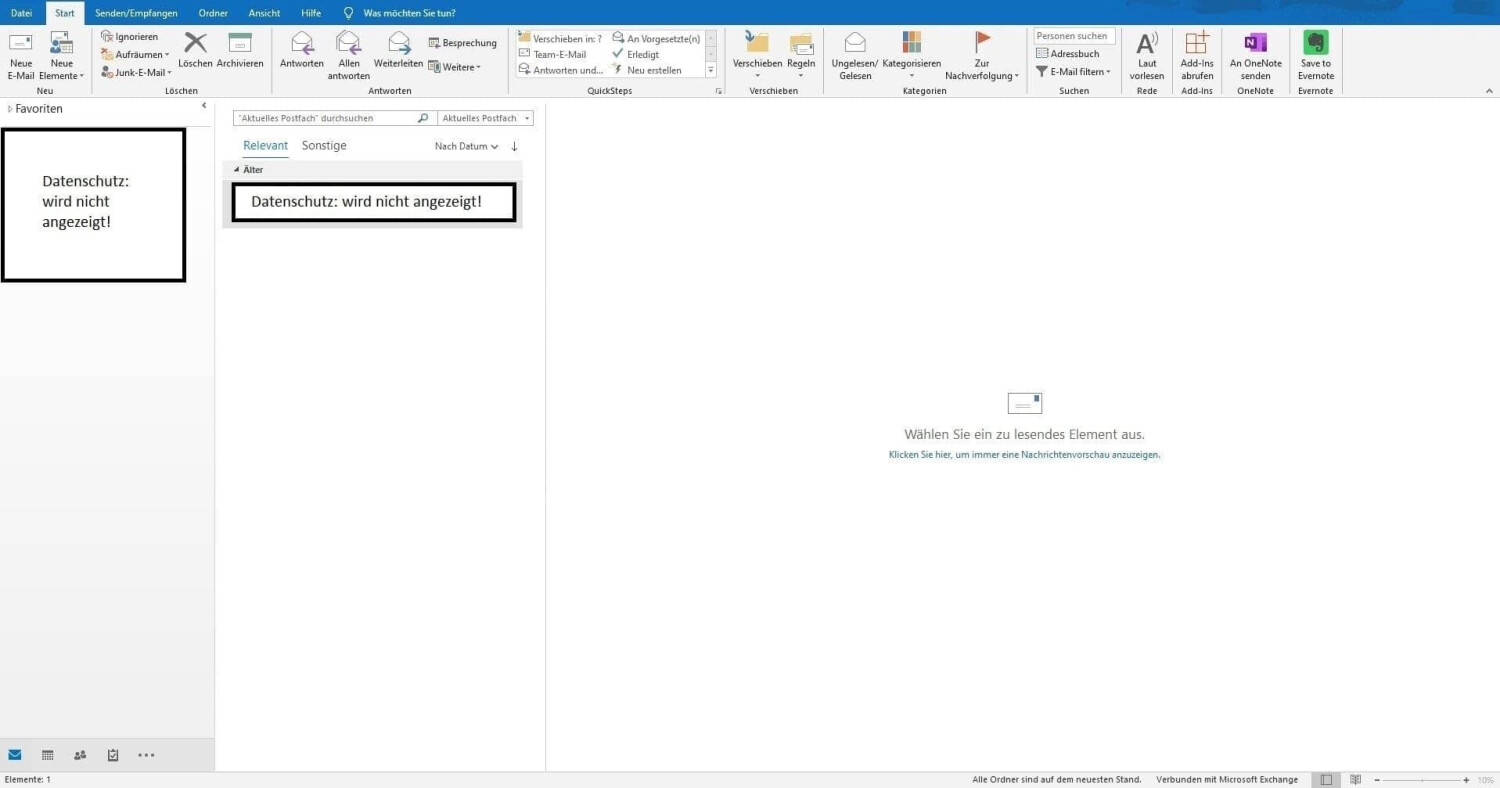Open the calendar view icon in navigation bar
Viewport: 1500px width, 788px height.
[47, 755]
